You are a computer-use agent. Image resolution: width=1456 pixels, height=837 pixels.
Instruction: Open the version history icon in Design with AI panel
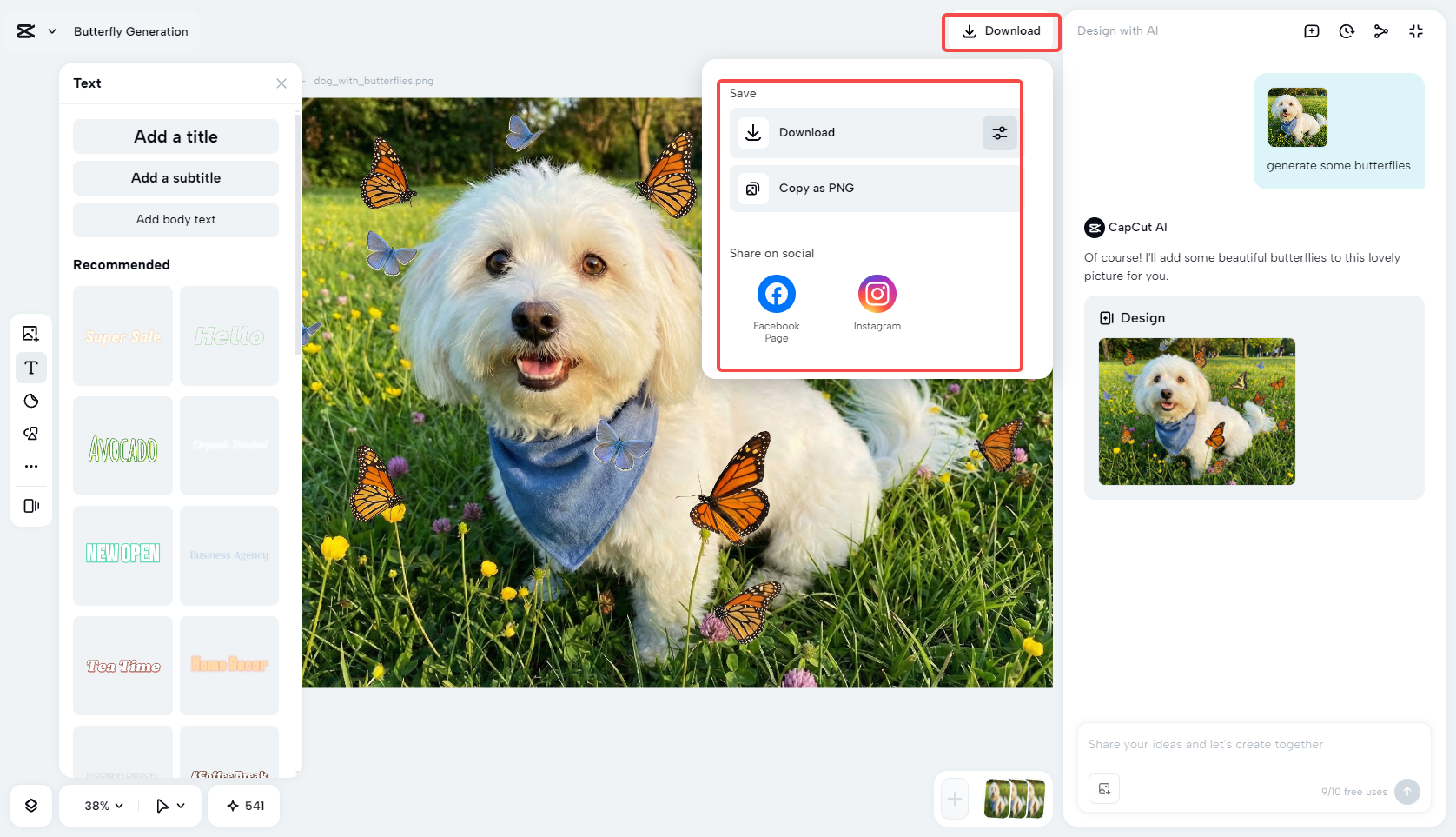coord(1347,30)
